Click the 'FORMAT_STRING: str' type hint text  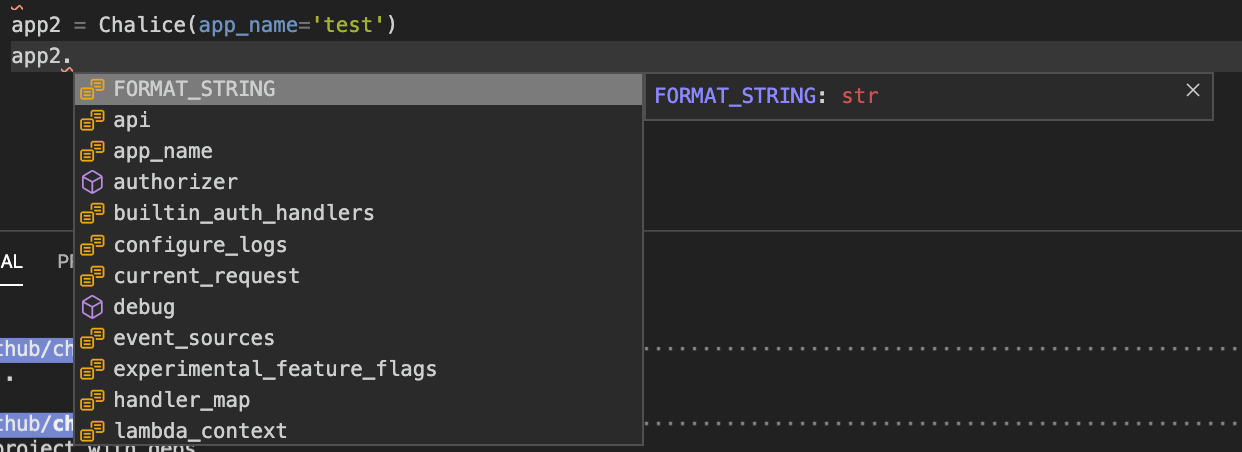coord(766,96)
